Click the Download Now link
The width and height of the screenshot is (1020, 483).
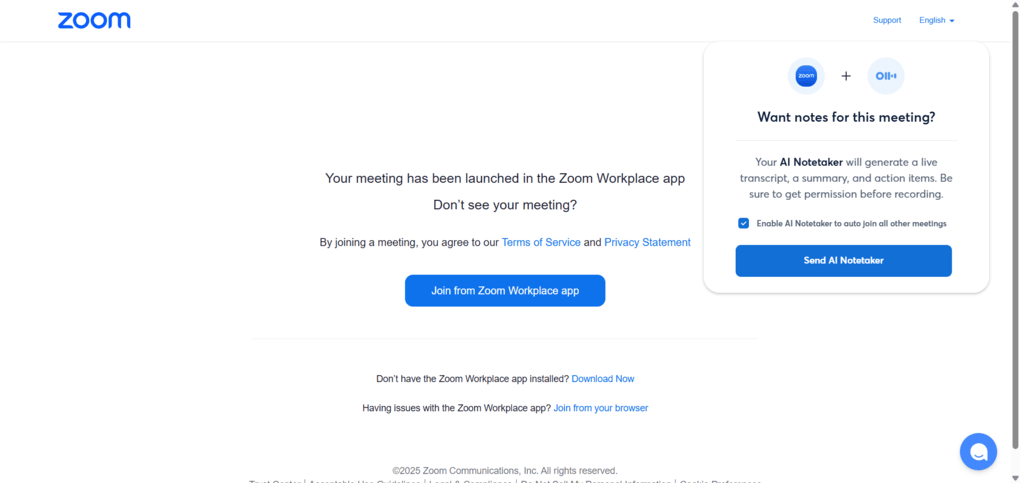pos(603,379)
